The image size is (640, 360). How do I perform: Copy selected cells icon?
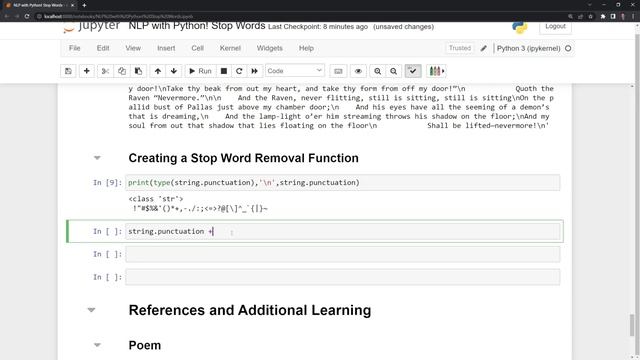point(122,71)
